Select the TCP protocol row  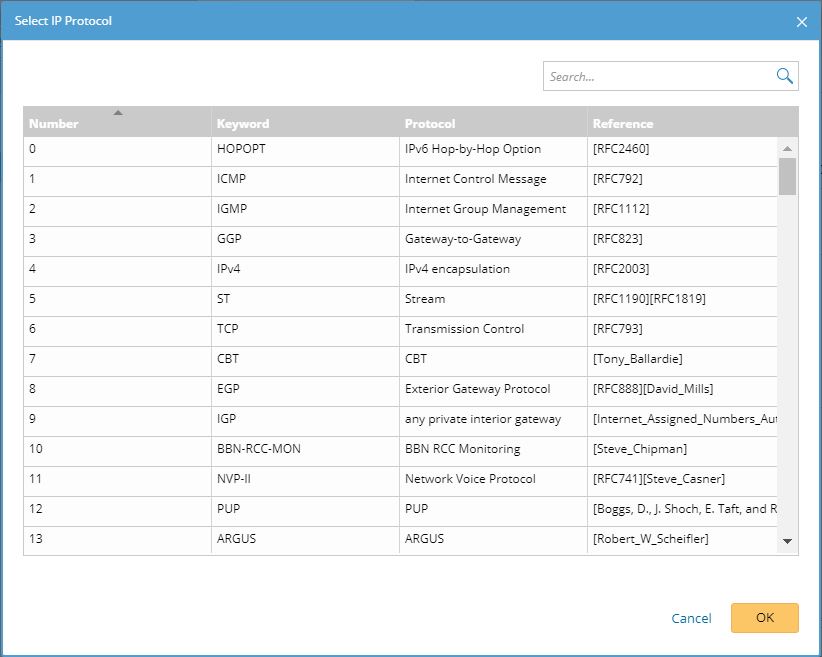[x=400, y=329]
